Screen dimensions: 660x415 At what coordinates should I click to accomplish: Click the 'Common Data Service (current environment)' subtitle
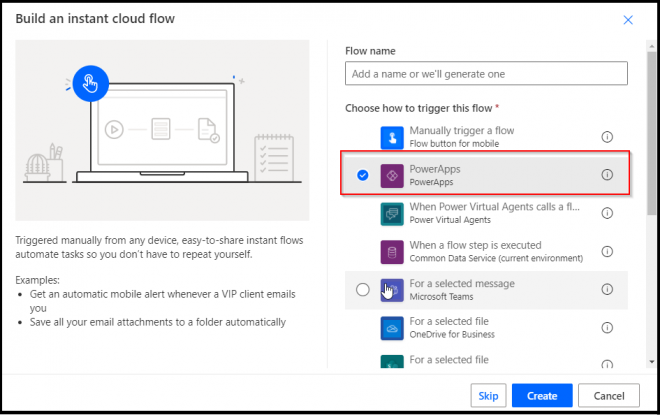[x=496, y=258]
